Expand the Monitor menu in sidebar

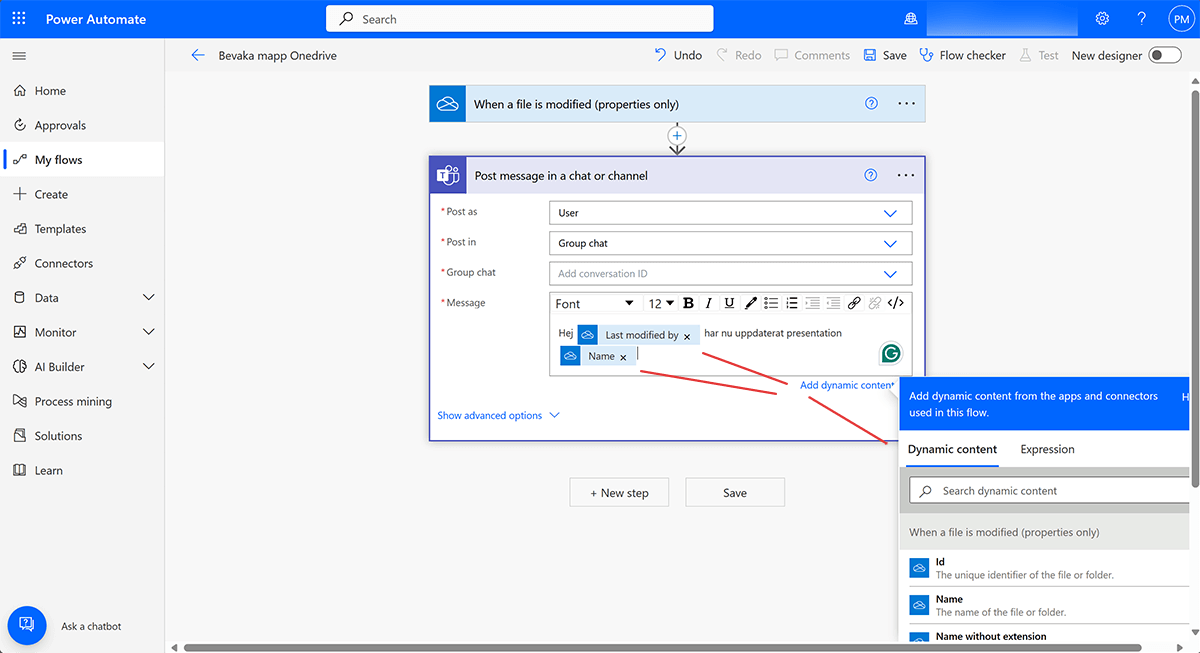149,332
